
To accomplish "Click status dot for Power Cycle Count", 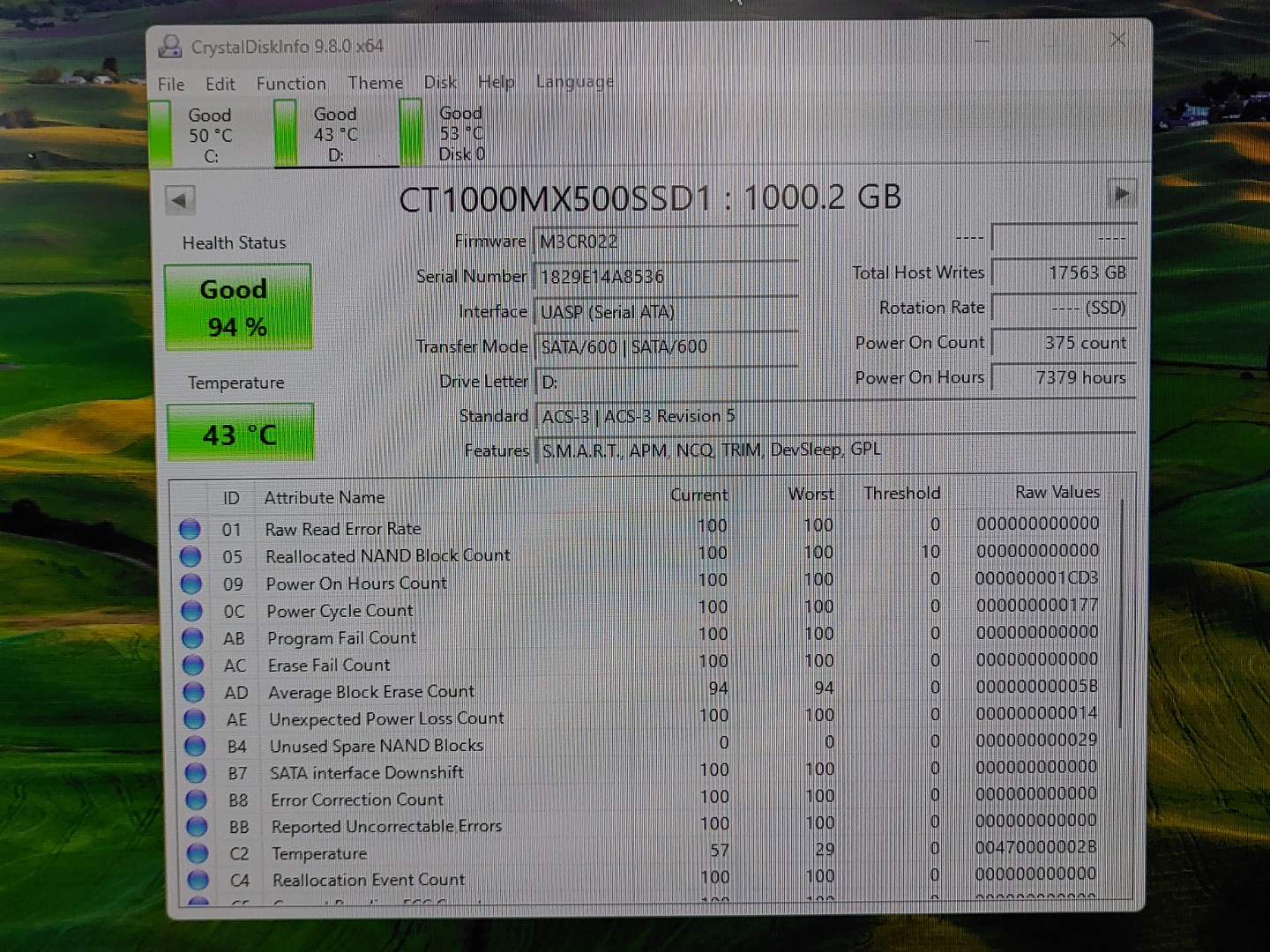I will [192, 611].
